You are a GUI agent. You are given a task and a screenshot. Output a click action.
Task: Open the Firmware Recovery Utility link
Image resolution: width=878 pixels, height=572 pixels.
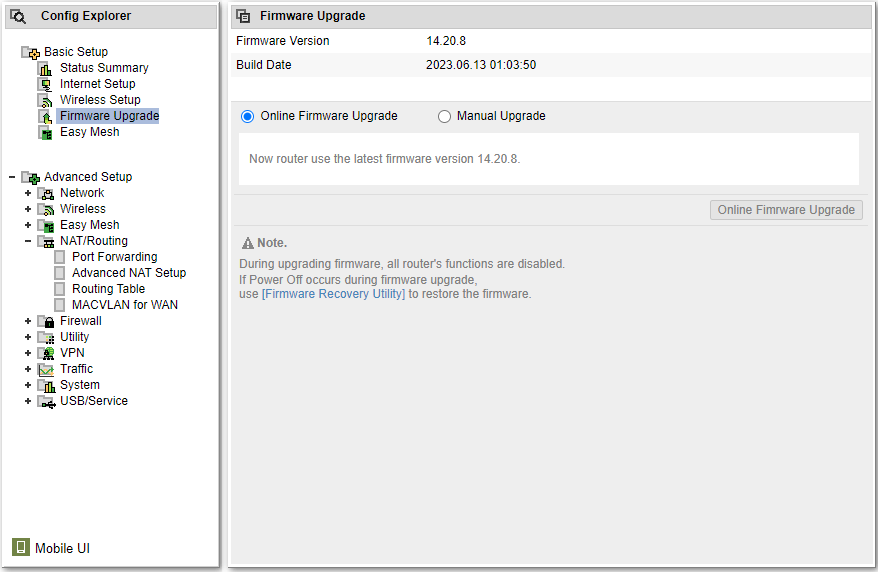click(333, 294)
